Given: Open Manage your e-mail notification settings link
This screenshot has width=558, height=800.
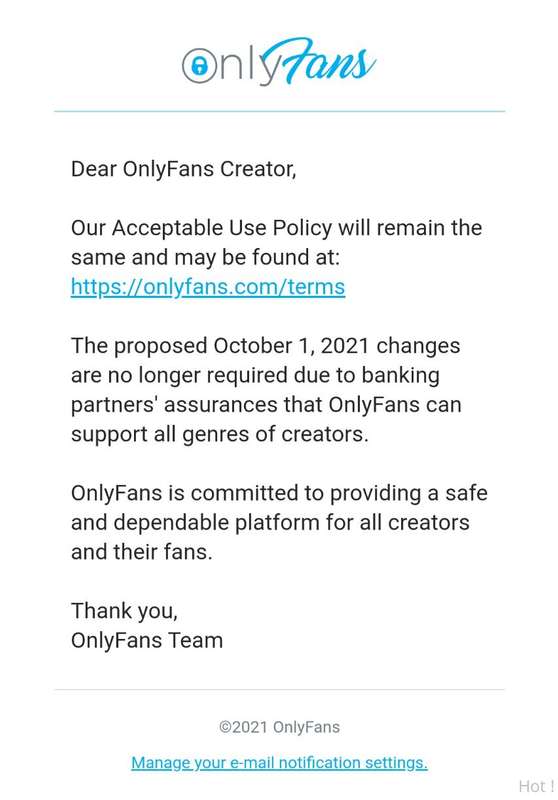Looking at the screenshot, I should point(279,763).
